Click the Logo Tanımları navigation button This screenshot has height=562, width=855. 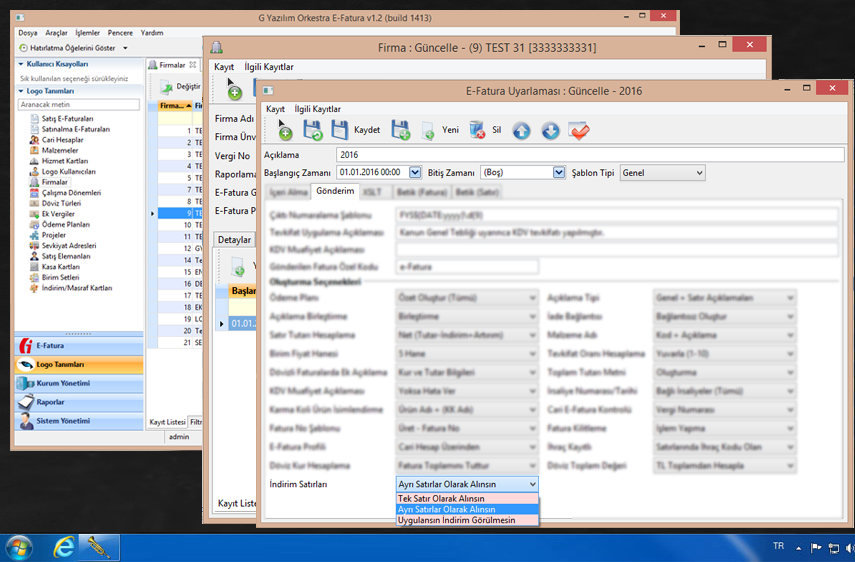[x=79, y=365]
